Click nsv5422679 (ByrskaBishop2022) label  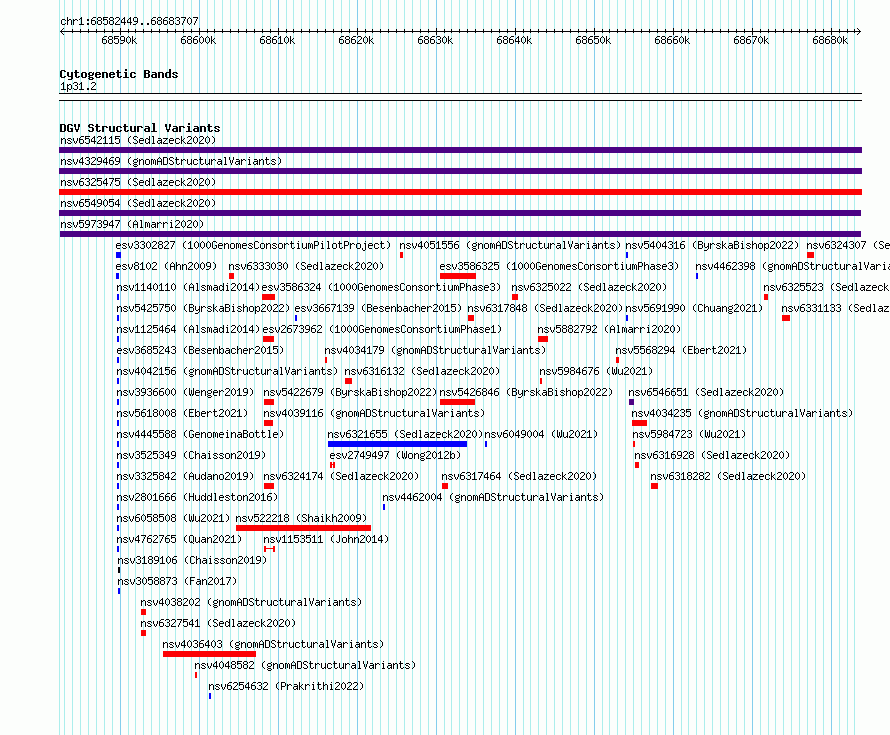tap(350, 392)
